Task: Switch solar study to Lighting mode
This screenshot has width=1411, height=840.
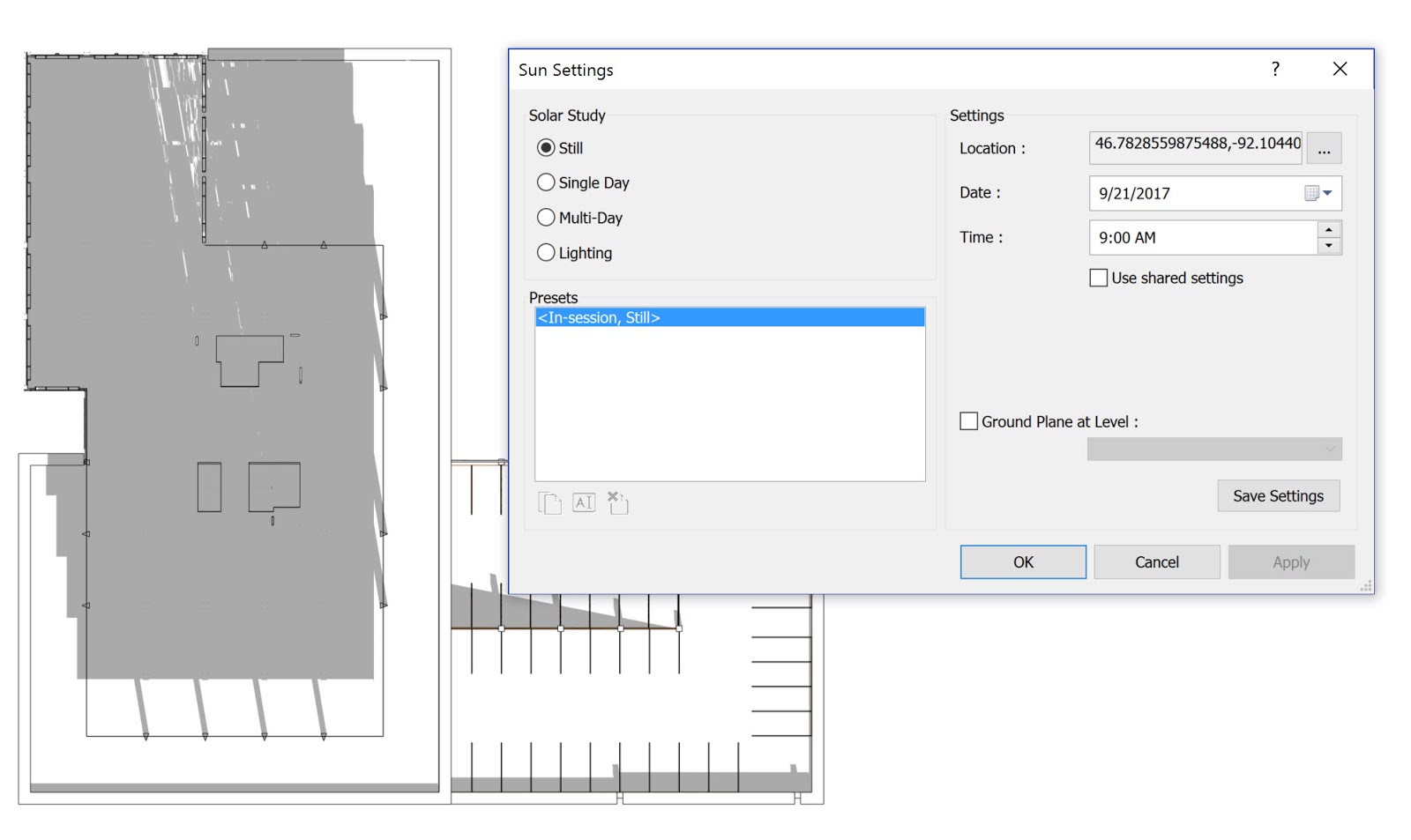Action: coord(546,253)
